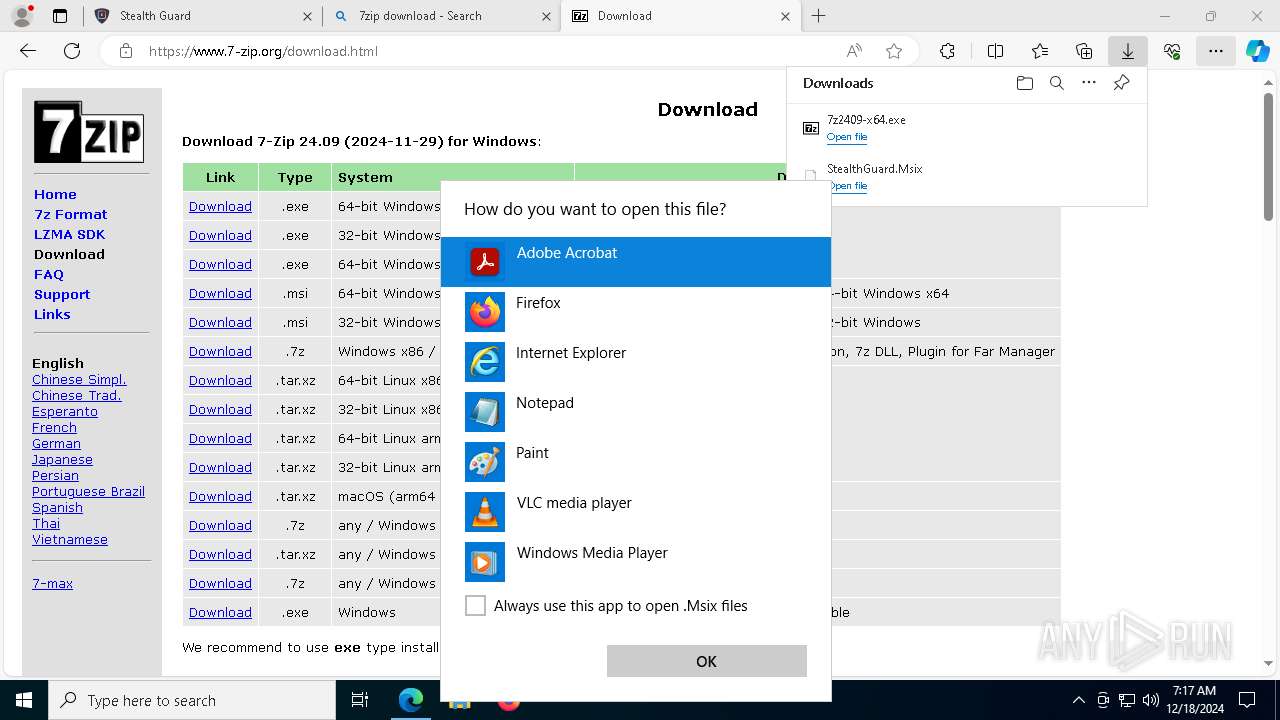Screen dimensions: 1280x720
Task: Click the 7-Zip logo
Action: click(x=89, y=132)
